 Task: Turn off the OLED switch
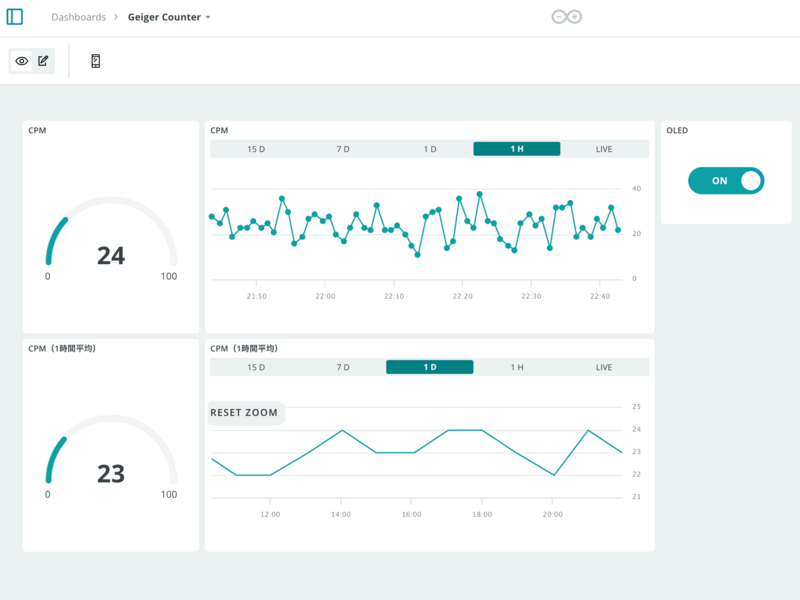click(x=726, y=181)
